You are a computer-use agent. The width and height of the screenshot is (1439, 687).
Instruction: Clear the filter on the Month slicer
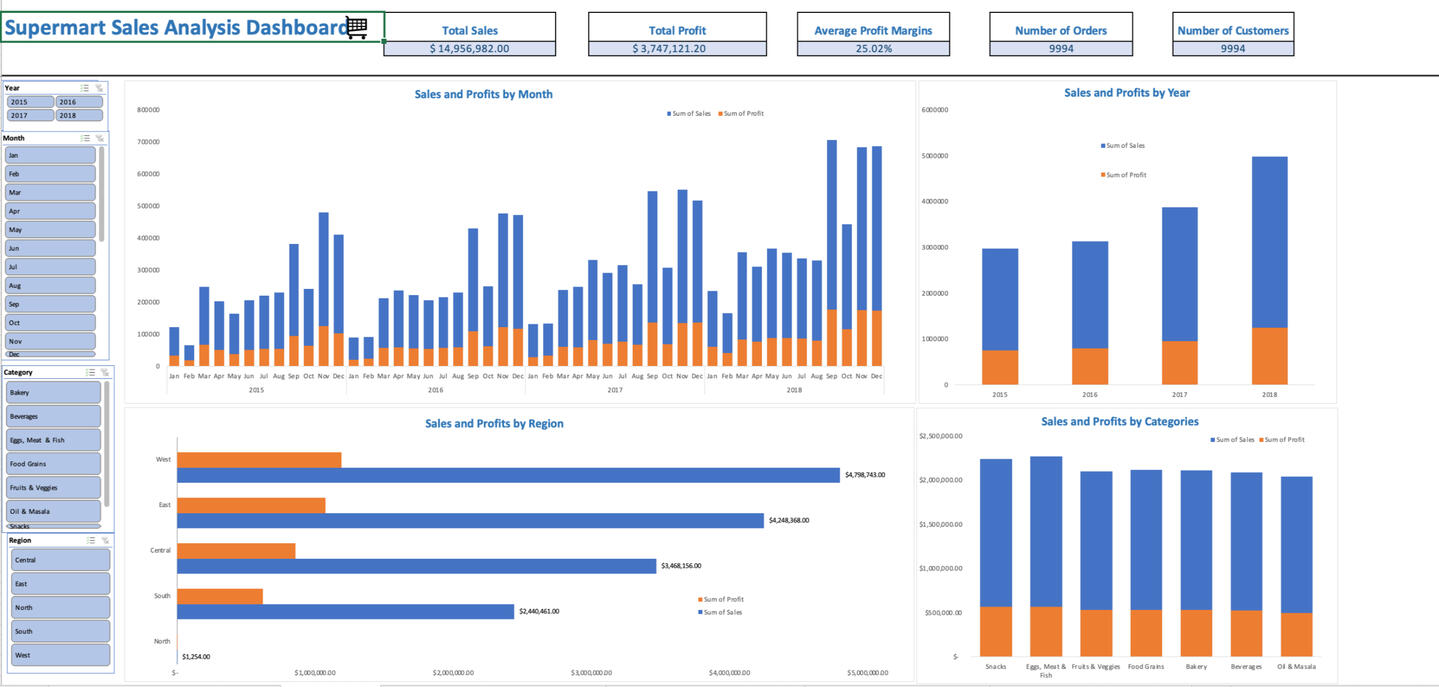tap(100, 138)
